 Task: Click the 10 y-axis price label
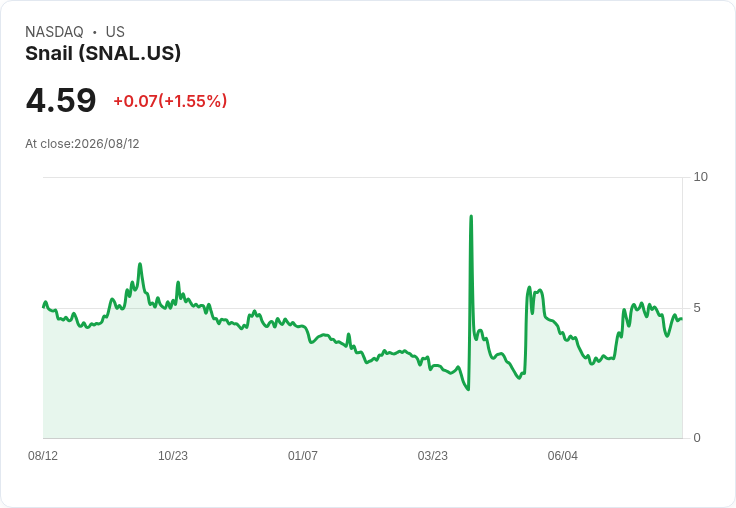700,177
